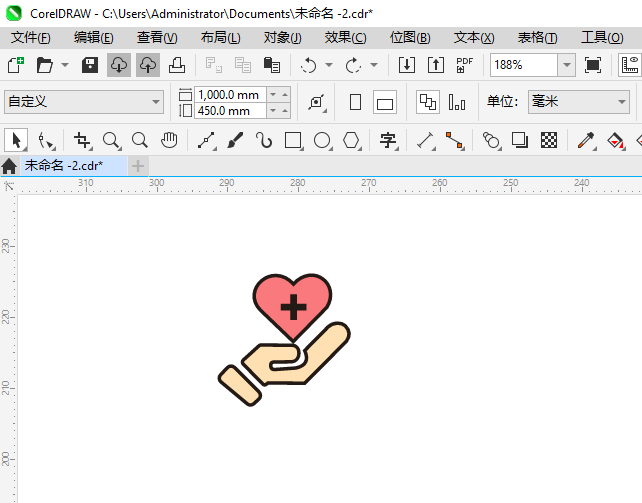Select the Transparency tool
This screenshot has width=642, height=503.
[549, 140]
